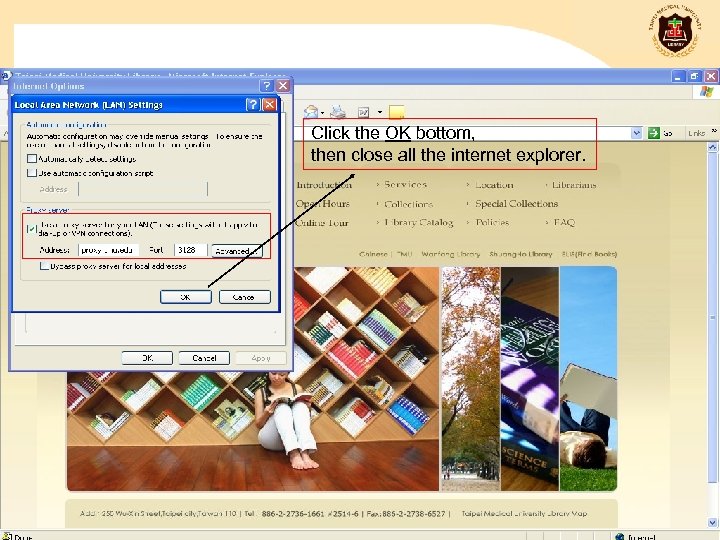This screenshot has width=720, height=540.
Task: Close the Internet Options dialog
Action: (283, 86)
